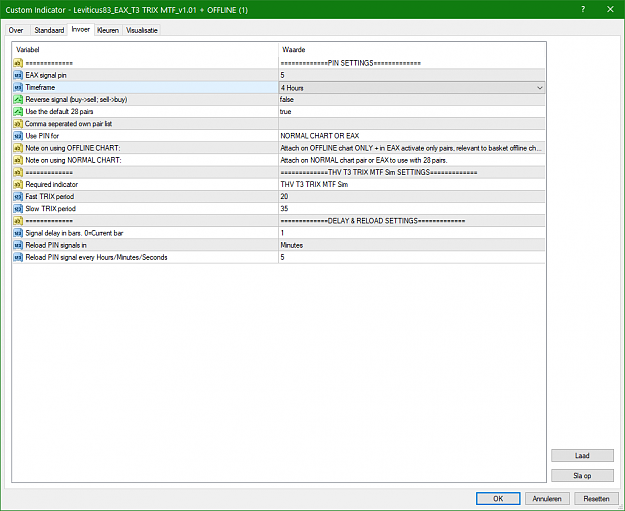The image size is (625, 511).
Task: Select the Use PIN for value field
Action: [x=412, y=136]
